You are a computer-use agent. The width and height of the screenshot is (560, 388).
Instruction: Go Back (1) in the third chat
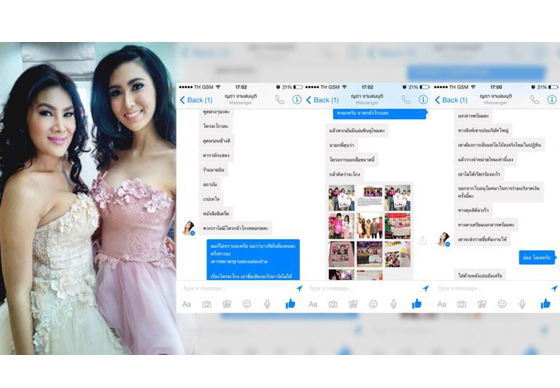click(451, 100)
